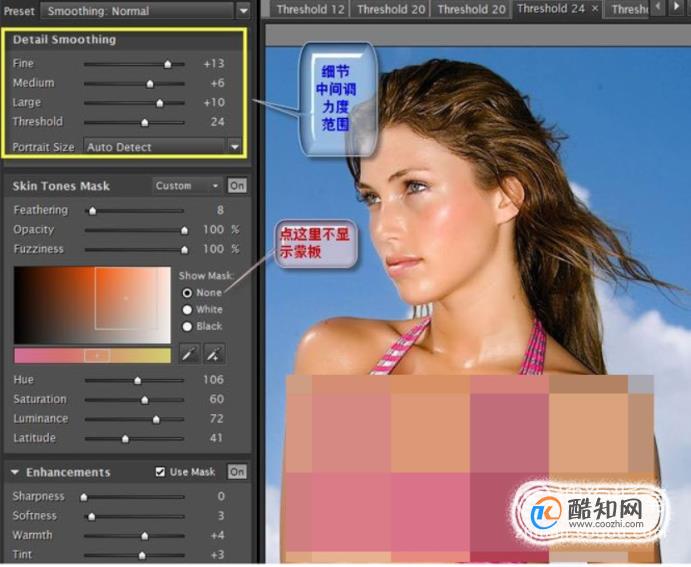Click the portrait preview image
Screen dimensions: 691x567
[478, 305]
